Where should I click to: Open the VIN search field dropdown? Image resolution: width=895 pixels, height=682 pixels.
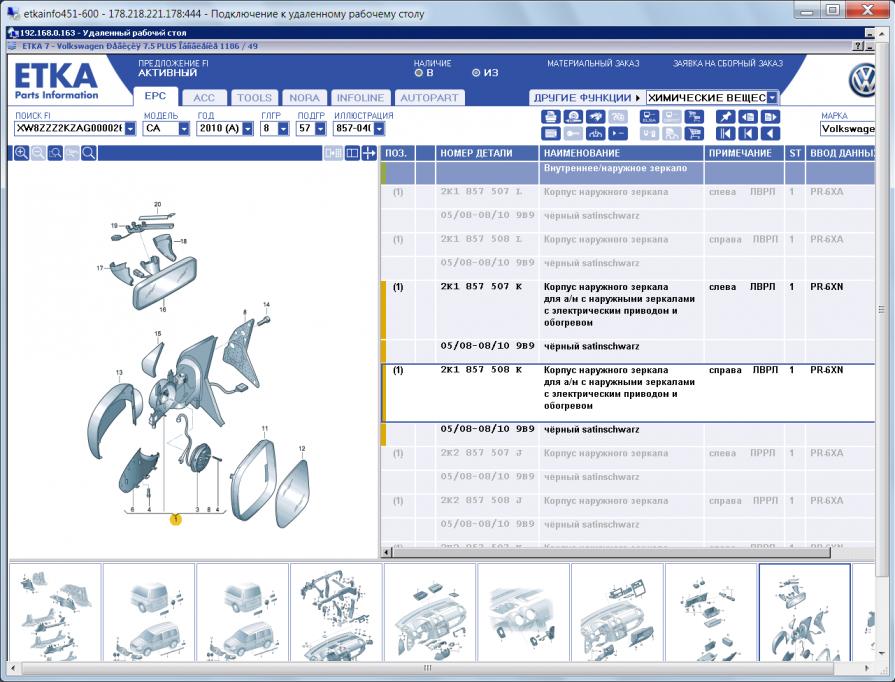click(131, 129)
